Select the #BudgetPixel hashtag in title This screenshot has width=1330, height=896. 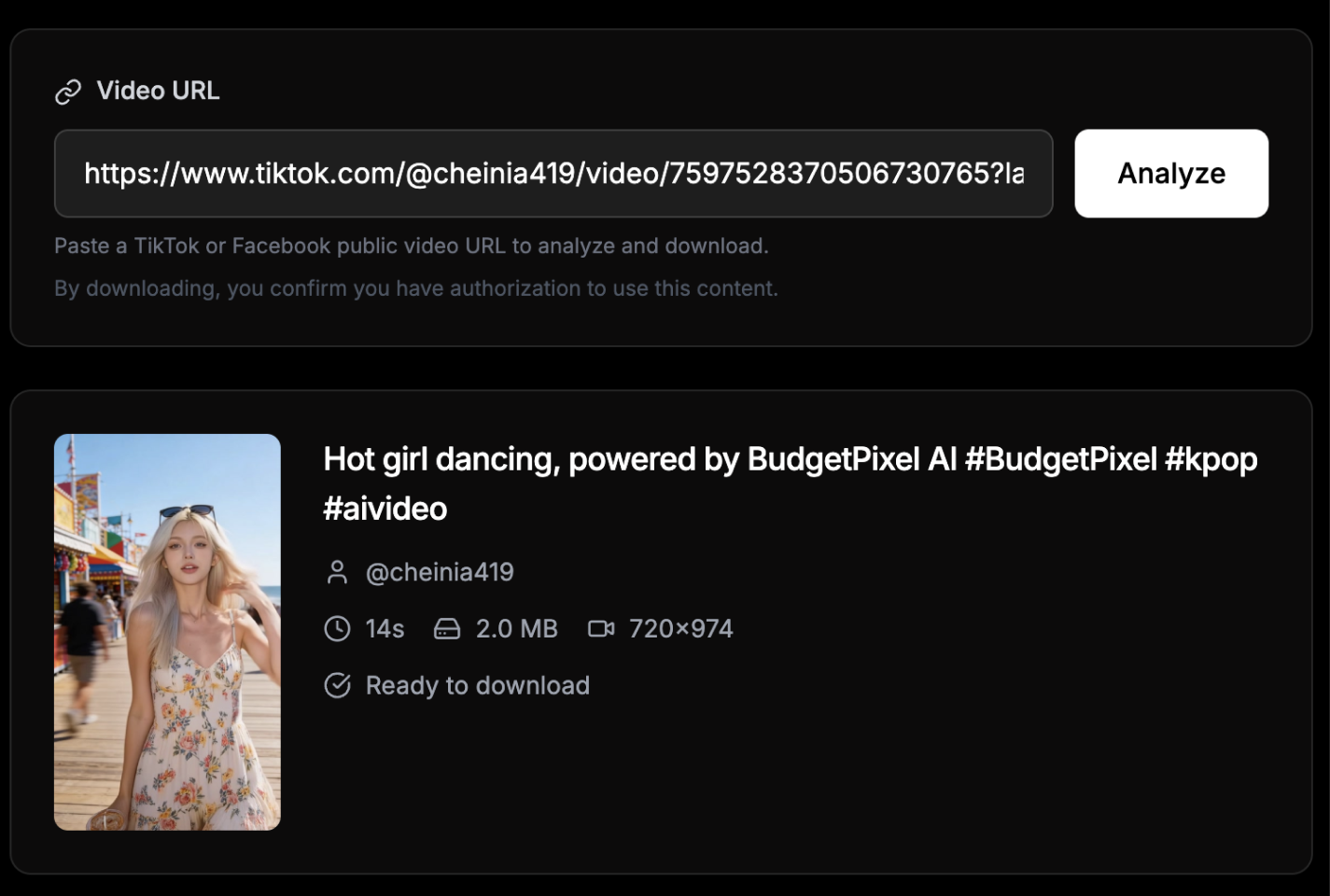click(x=1060, y=459)
